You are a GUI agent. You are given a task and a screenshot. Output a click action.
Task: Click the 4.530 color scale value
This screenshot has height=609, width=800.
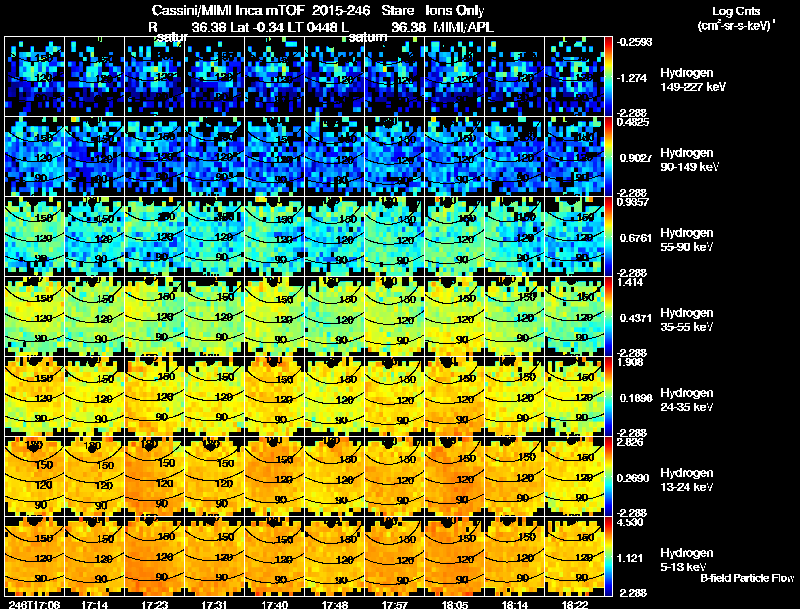[x=631, y=522]
